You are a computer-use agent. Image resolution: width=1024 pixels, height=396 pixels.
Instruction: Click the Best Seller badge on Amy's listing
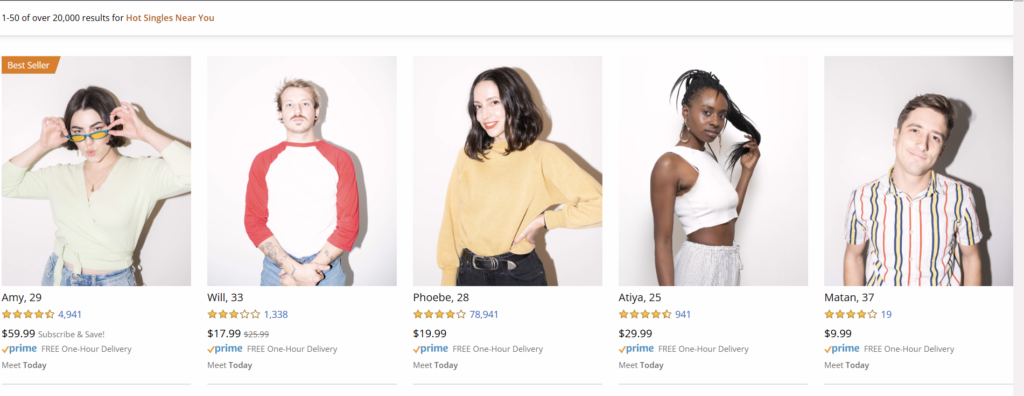(x=30, y=65)
